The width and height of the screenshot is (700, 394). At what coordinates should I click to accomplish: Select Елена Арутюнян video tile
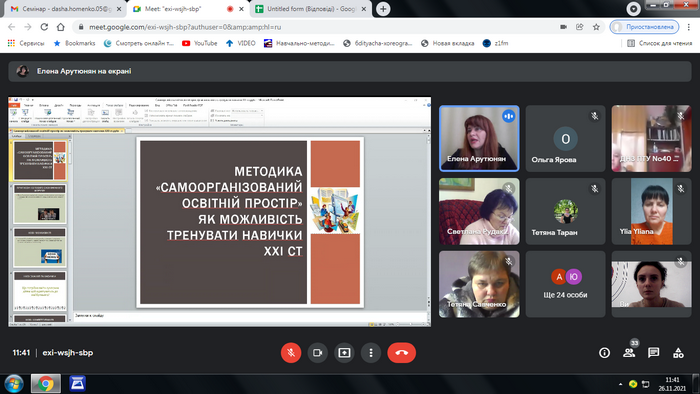[479, 138]
